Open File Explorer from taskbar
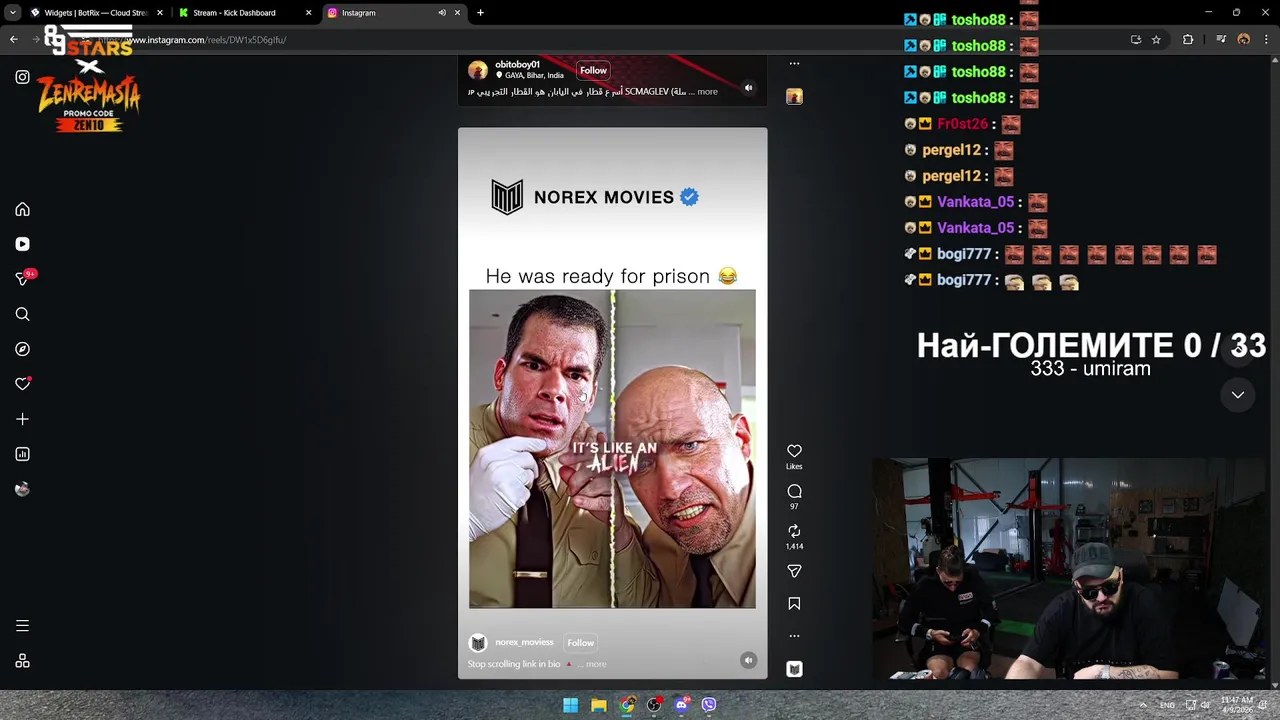 (x=598, y=705)
